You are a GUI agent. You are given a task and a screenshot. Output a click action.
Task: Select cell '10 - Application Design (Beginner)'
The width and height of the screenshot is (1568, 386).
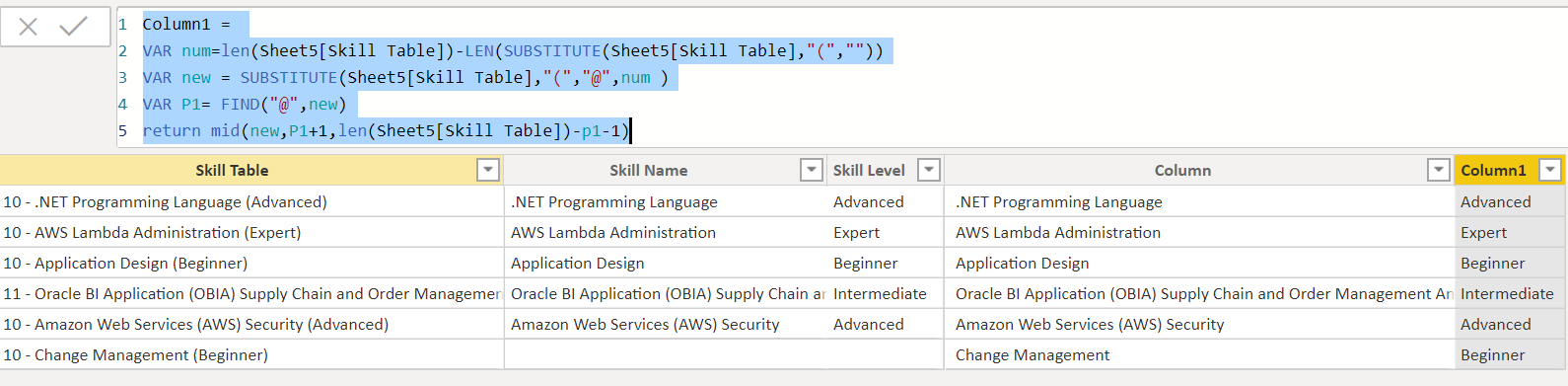[251, 263]
